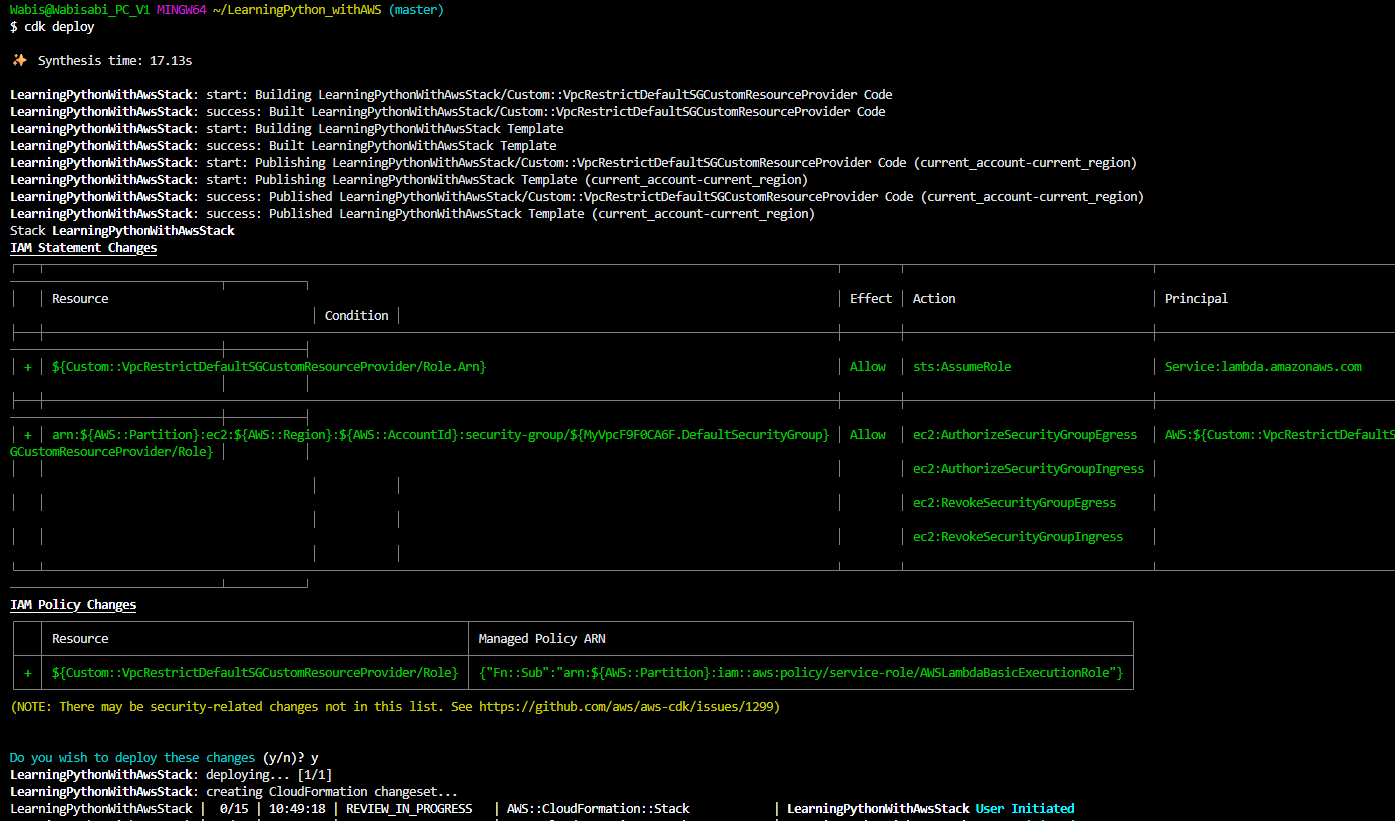
Task: Click the '(master)' branch indicator
Action: (x=416, y=10)
